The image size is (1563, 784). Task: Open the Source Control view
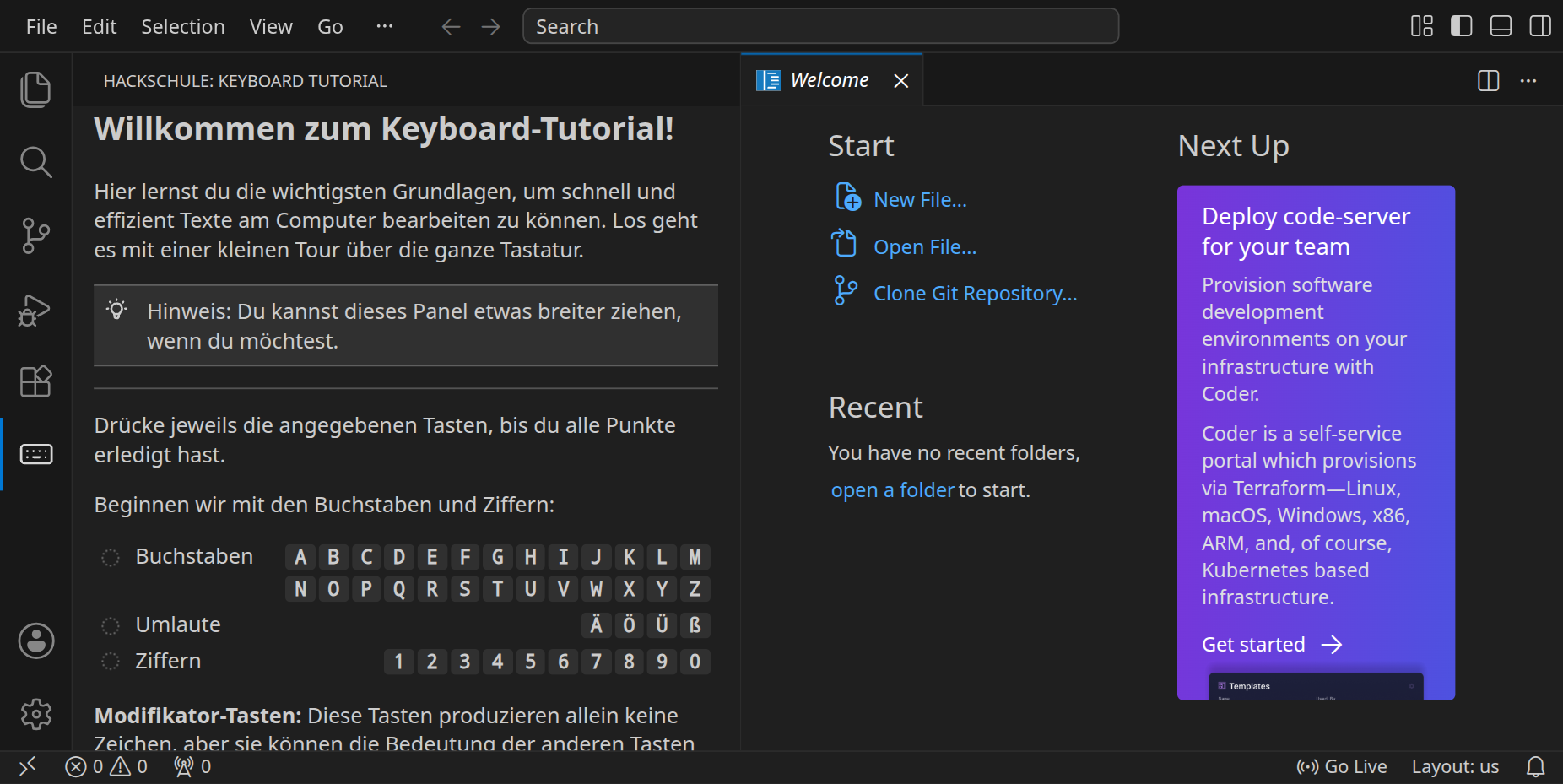coord(35,235)
